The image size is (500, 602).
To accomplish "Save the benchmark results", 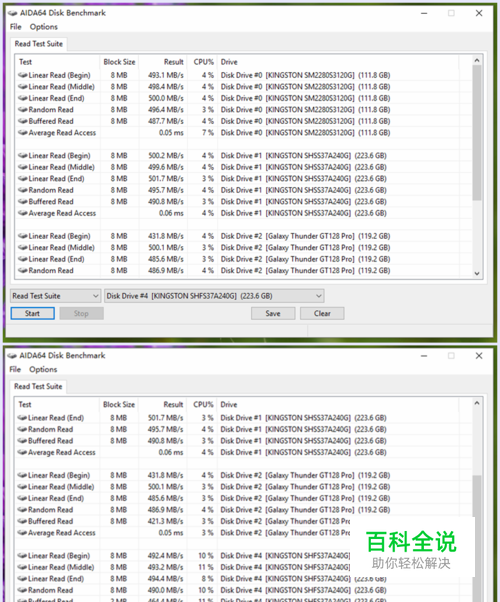I will [273, 313].
